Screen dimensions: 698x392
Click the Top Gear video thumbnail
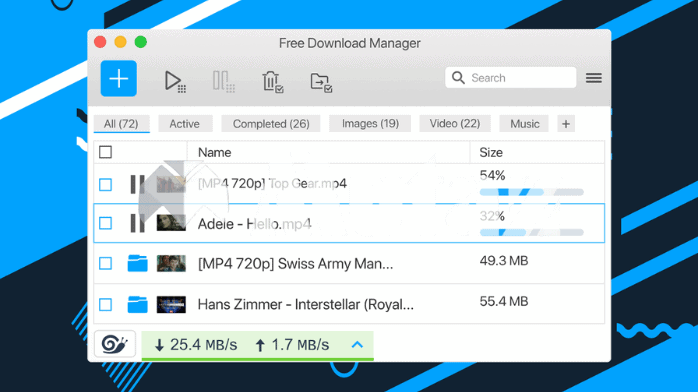point(171,184)
